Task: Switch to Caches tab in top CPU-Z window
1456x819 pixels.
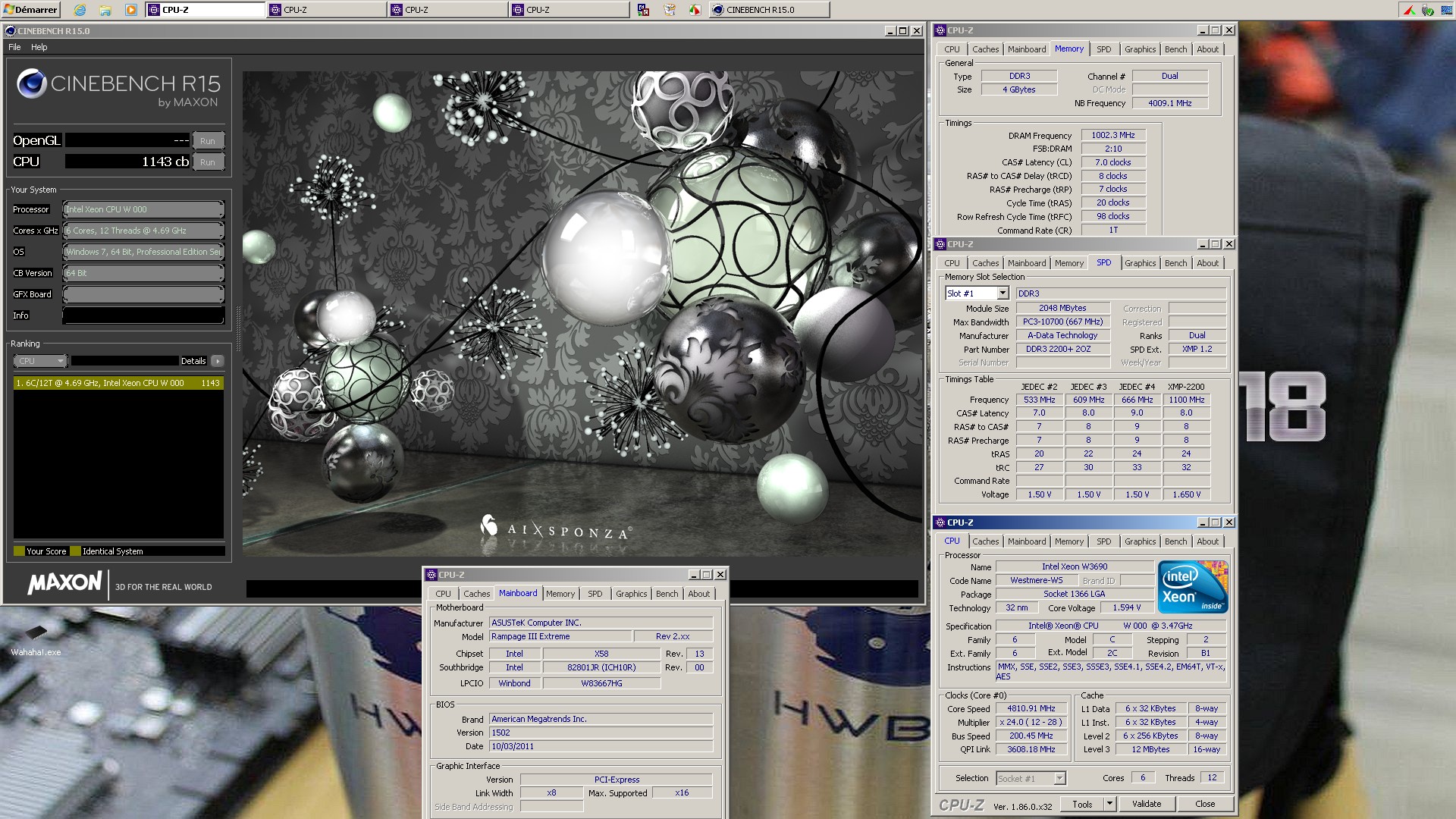Action: pyautogui.click(x=985, y=49)
